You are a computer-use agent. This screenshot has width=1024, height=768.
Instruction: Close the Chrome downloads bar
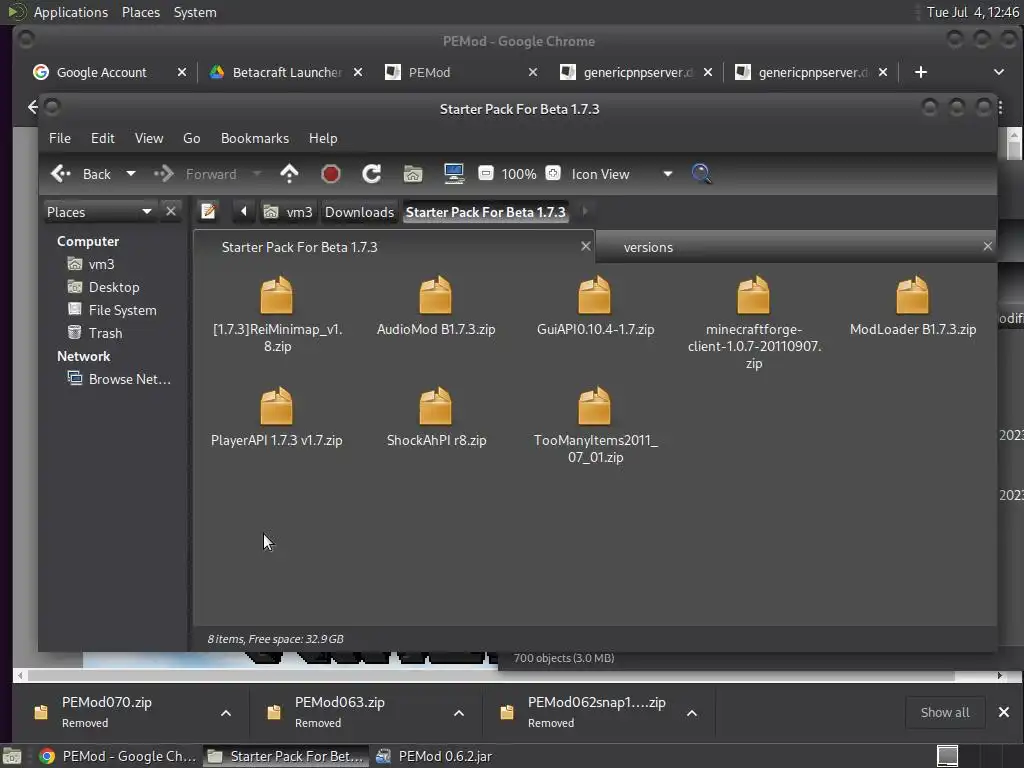1004,712
